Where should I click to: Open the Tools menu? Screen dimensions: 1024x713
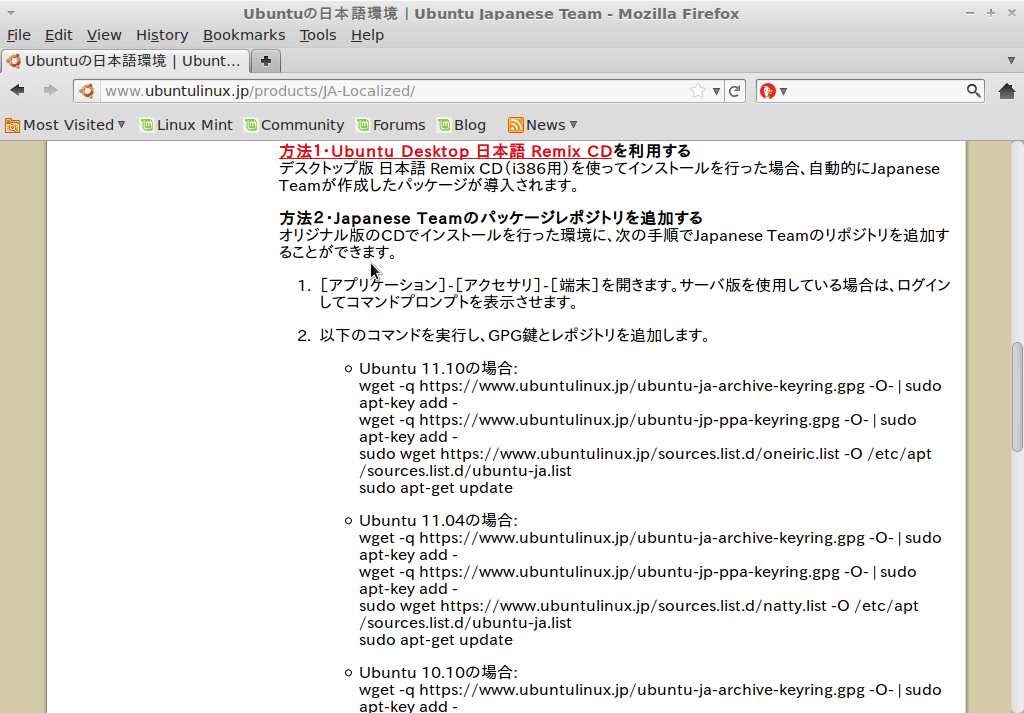318,35
